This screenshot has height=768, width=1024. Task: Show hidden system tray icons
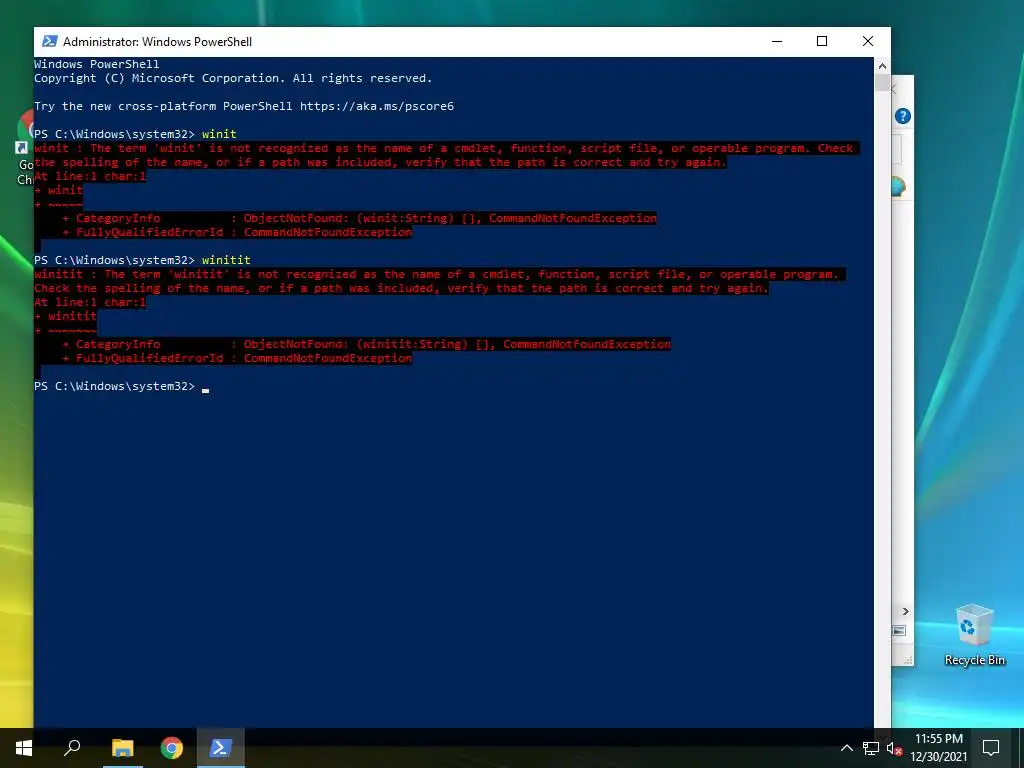[x=846, y=748]
